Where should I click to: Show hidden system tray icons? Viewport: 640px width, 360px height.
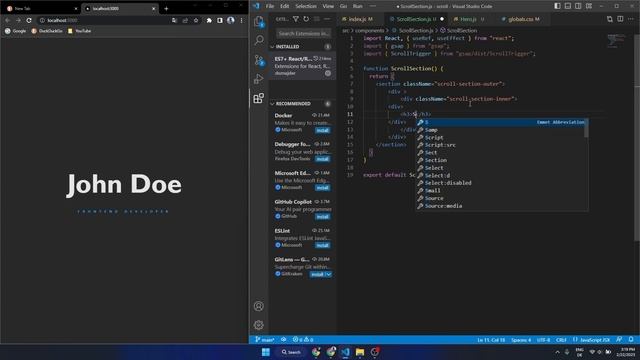558,352
